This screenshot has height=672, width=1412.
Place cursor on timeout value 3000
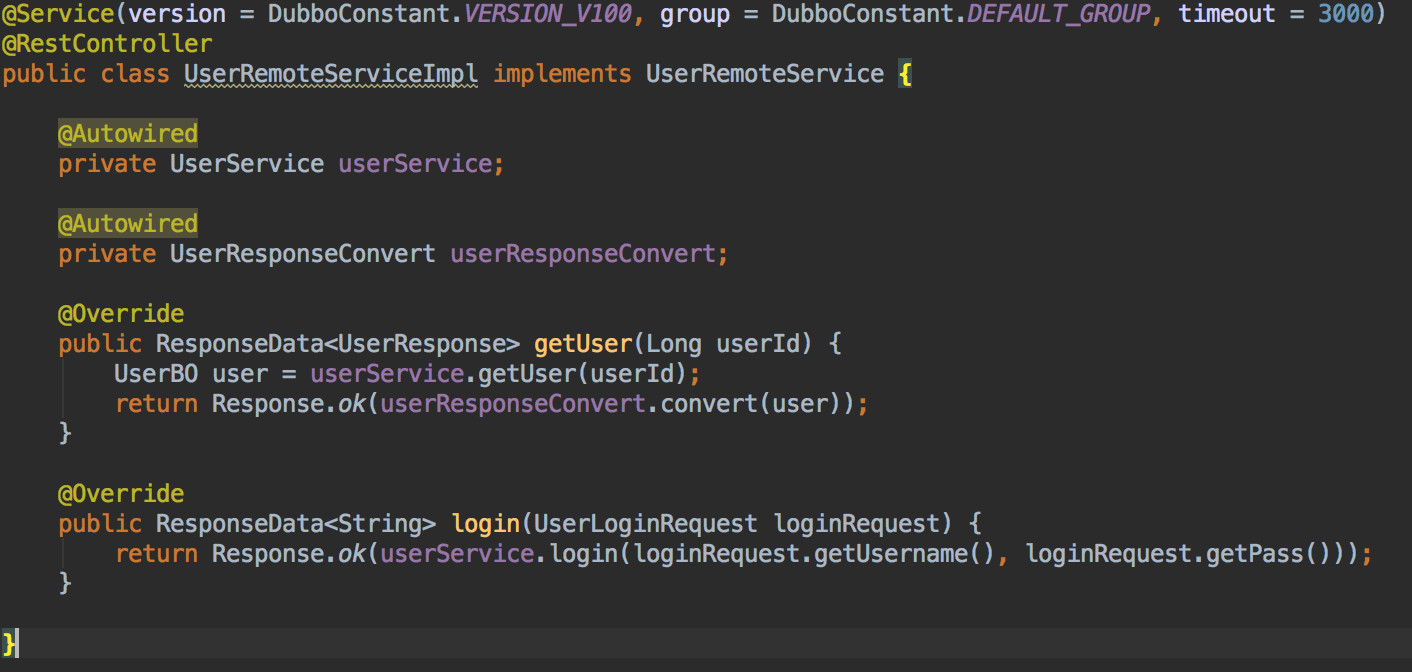(x=1345, y=14)
